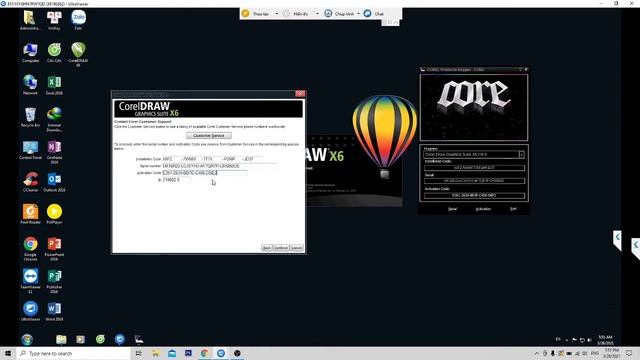Click the remote Windows 7 Start orb
This screenshot has width=640, height=360.
tap(27, 339)
